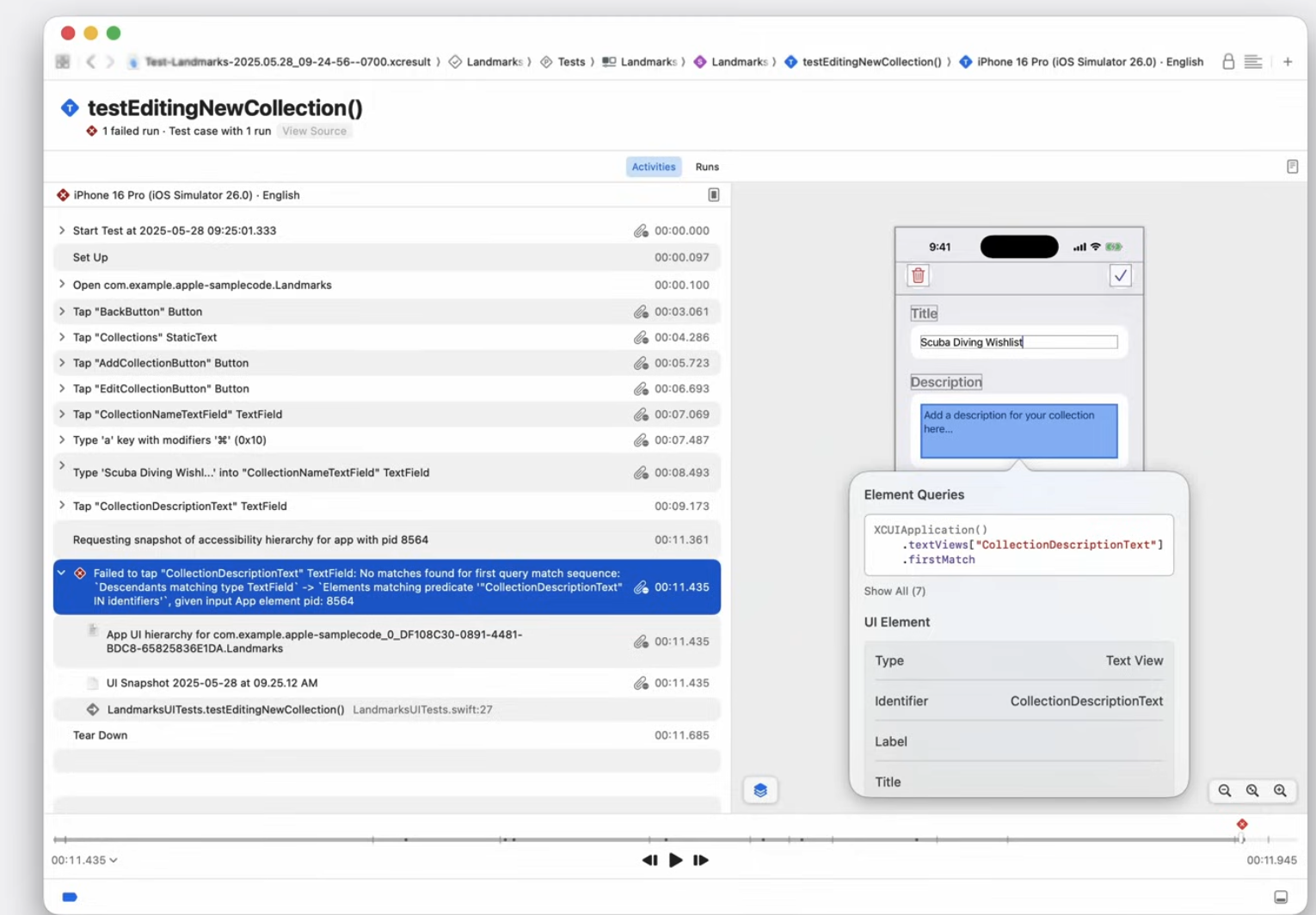Click the lock icon in toolbar

click(1228, 62)
